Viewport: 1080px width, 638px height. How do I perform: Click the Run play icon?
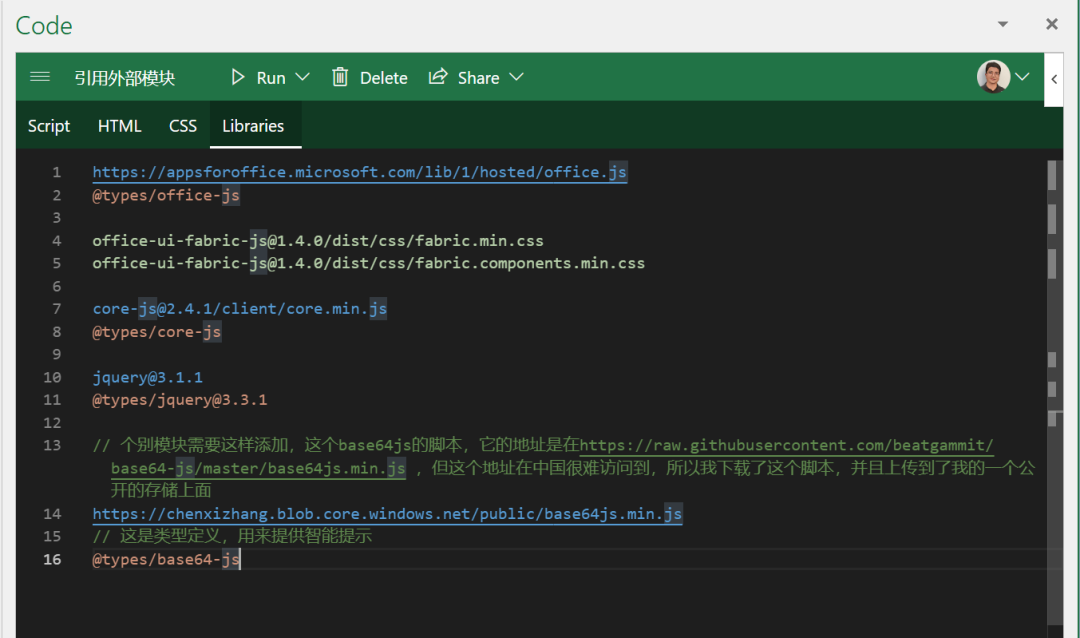(x=238, y=77)
